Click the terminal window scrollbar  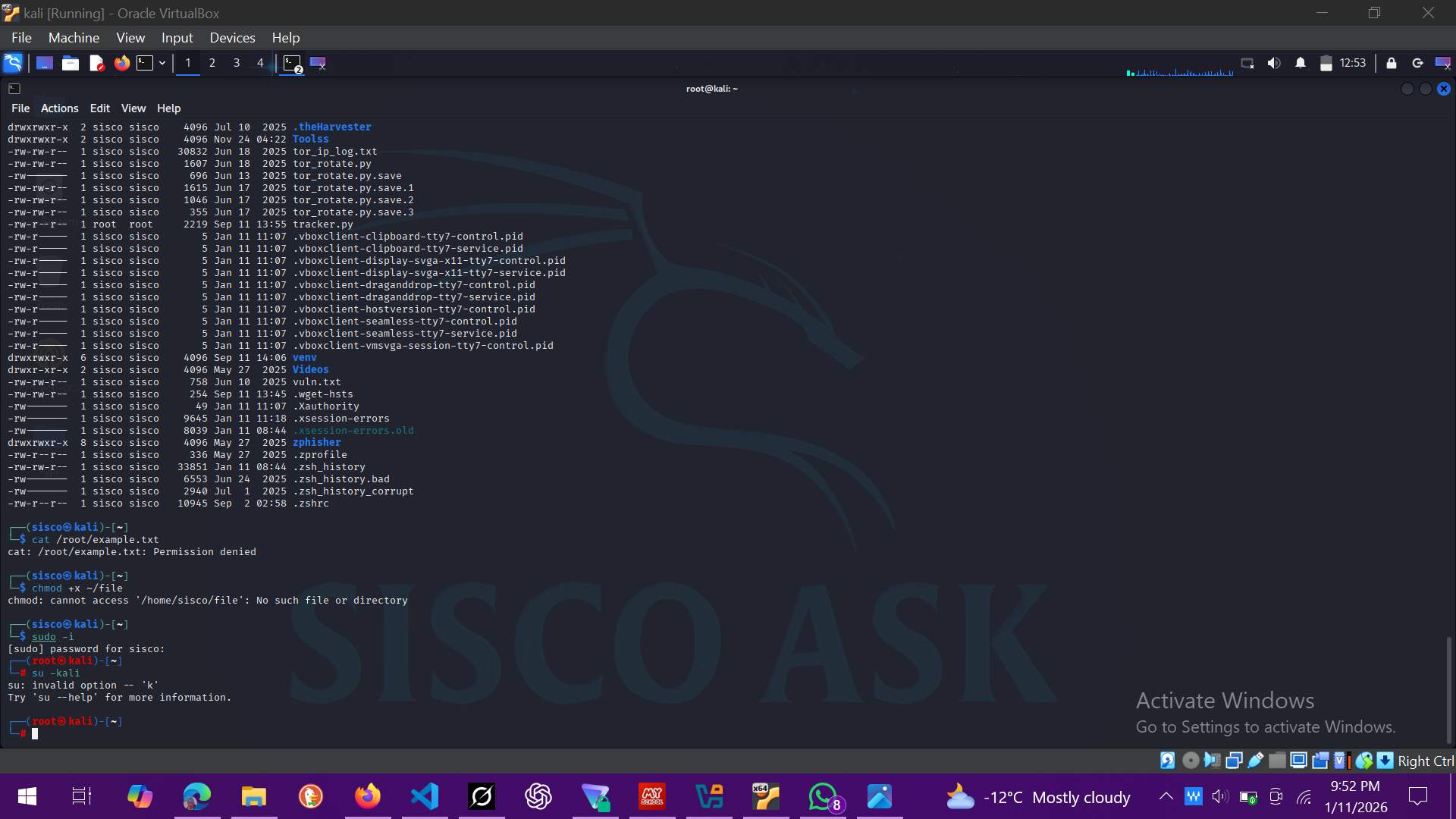tap(1448, 690)
